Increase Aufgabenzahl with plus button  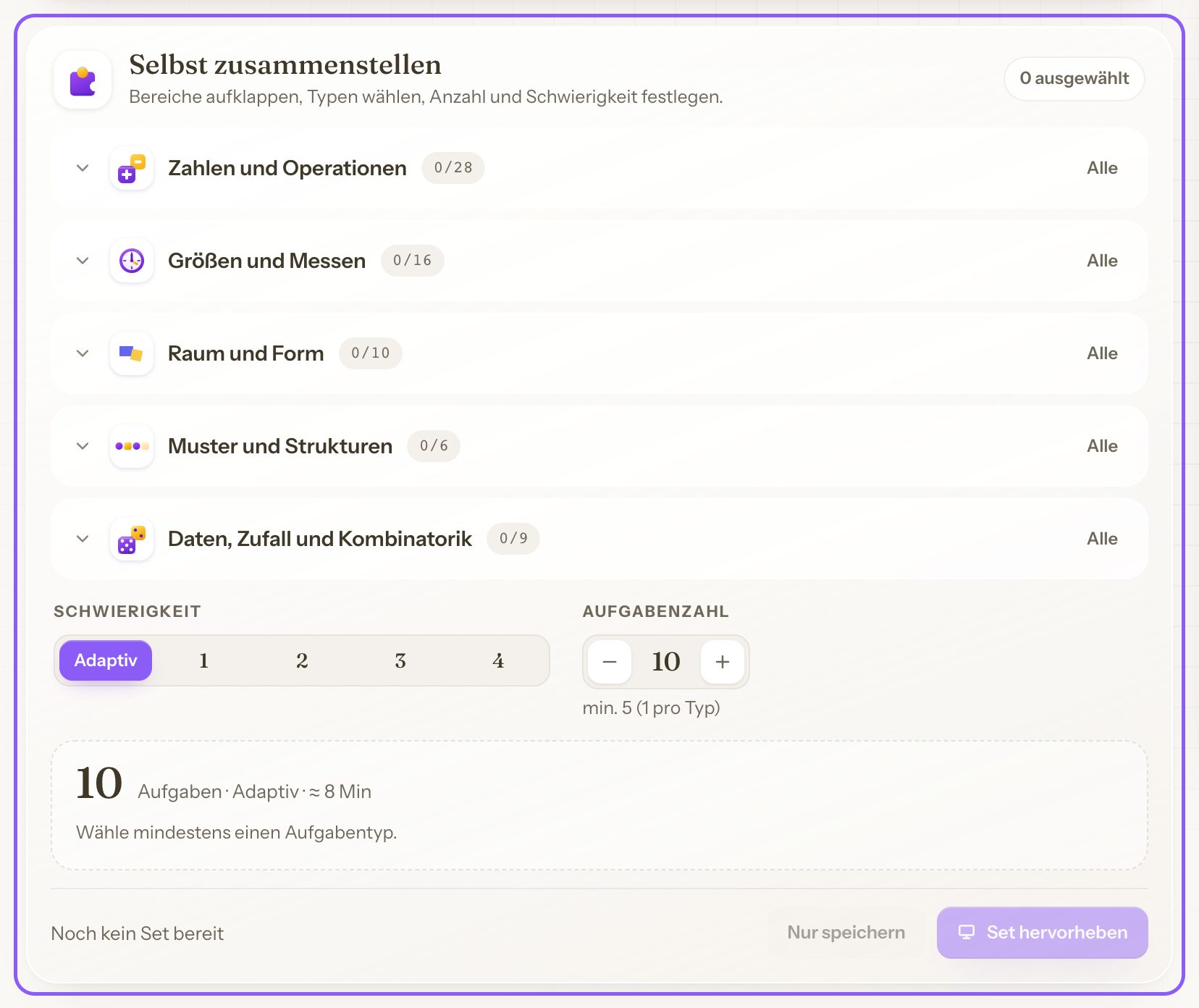coord(723,662)
